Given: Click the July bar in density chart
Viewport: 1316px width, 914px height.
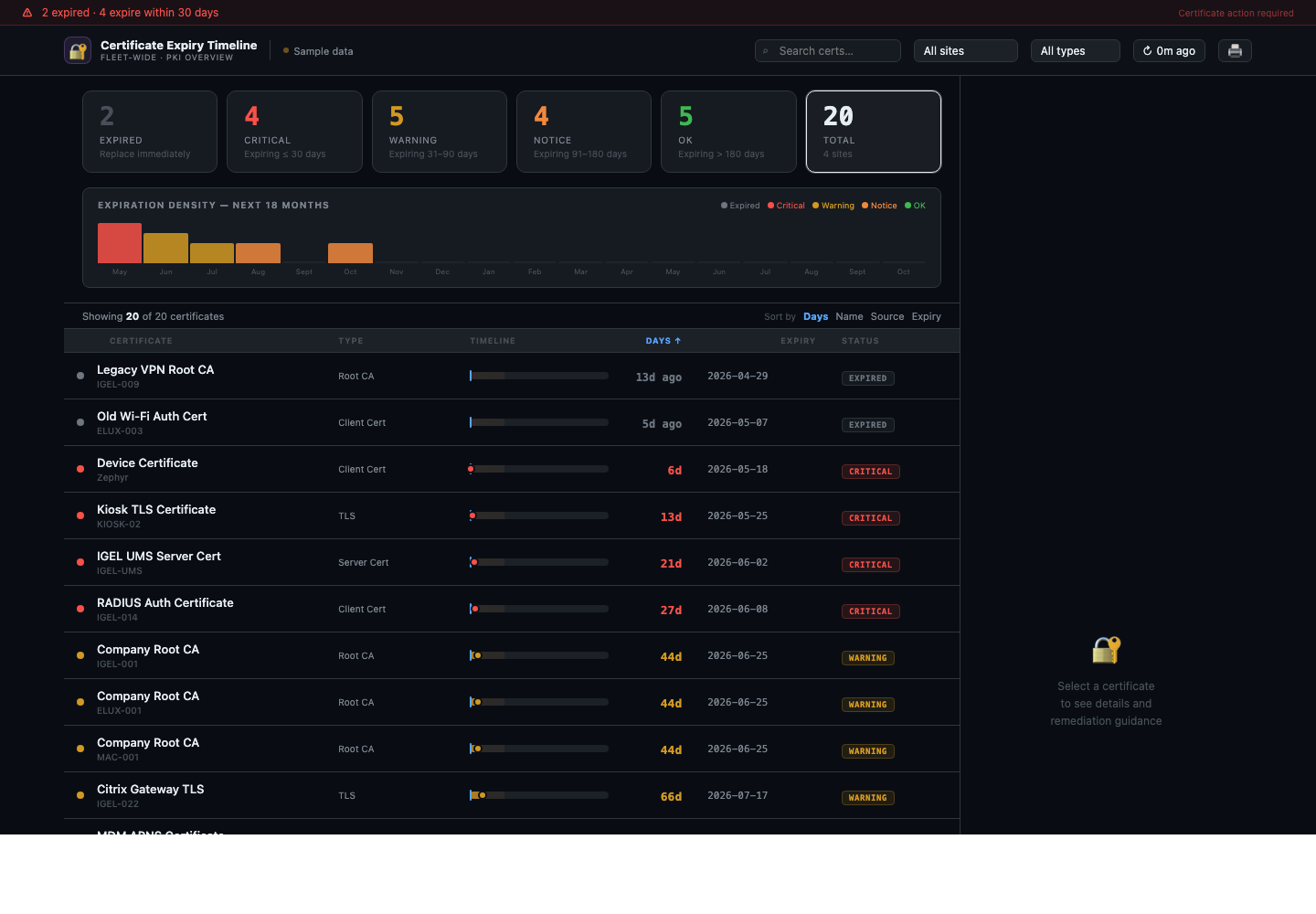Looking at the screenshot, I should (212, 253).
